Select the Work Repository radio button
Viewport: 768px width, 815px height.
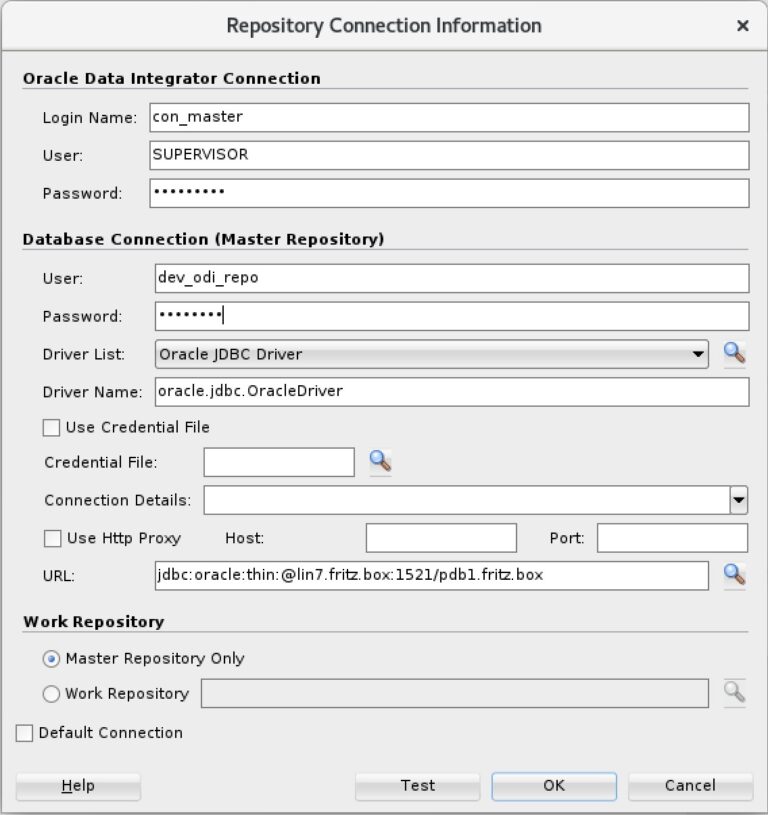pyautogui.click(x=51, y=694)
